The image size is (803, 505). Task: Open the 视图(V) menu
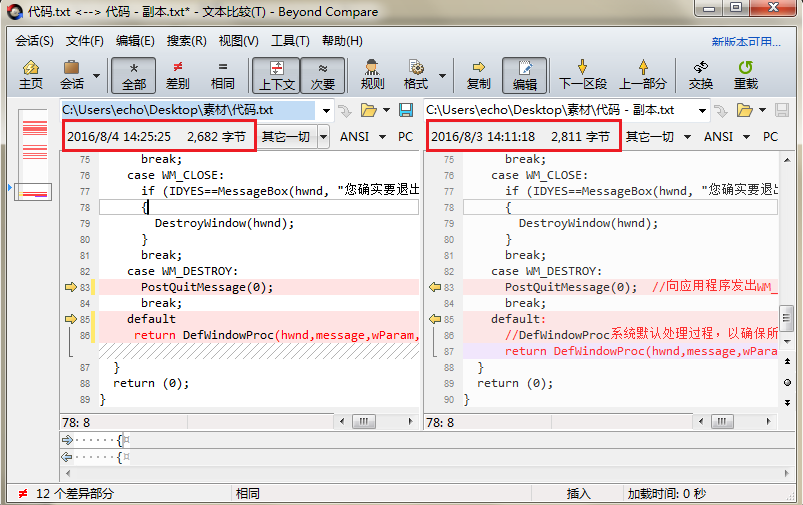click(x=239, y=41)
